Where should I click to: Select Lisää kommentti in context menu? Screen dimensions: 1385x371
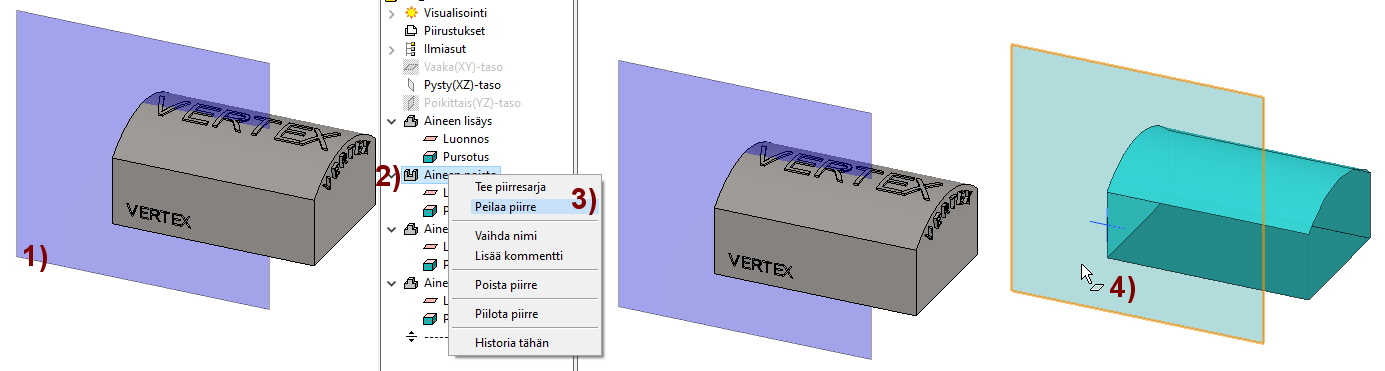pyautogui.click(x=525, y=256)
